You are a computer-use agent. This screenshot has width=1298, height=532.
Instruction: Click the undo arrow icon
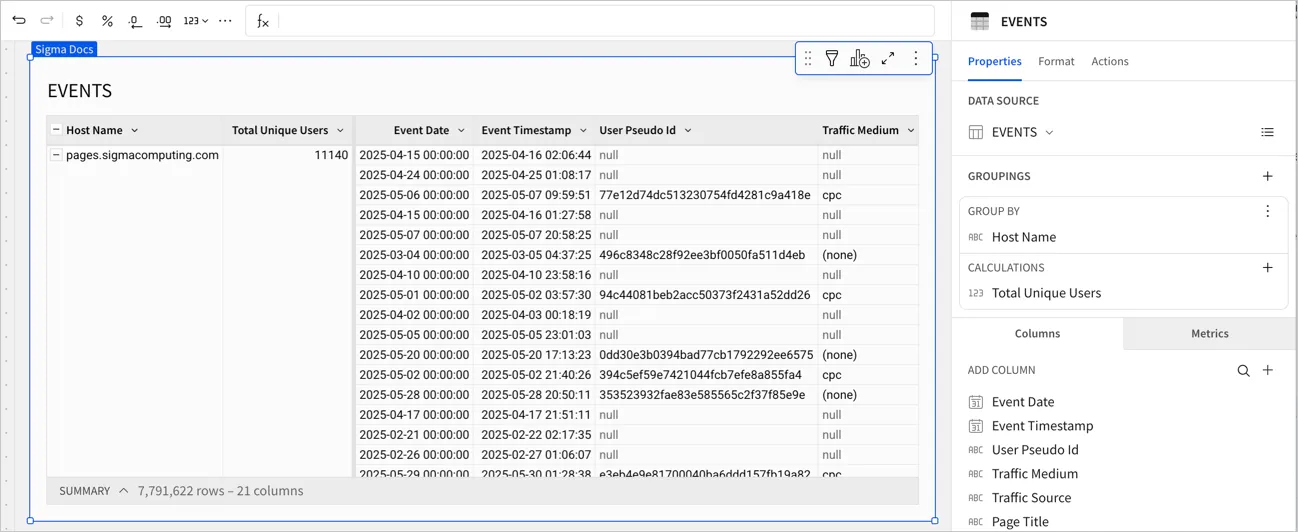19,20
